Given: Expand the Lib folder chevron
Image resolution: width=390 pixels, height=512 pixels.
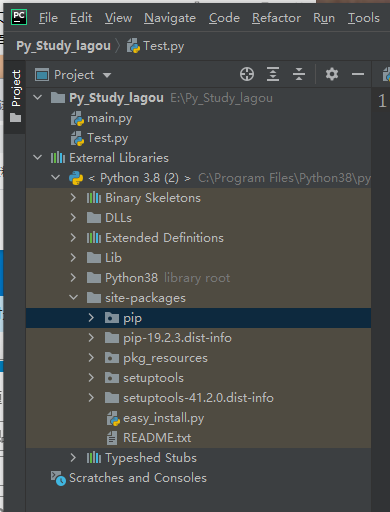Looking at the screenshot, I should tap(73, 258).
